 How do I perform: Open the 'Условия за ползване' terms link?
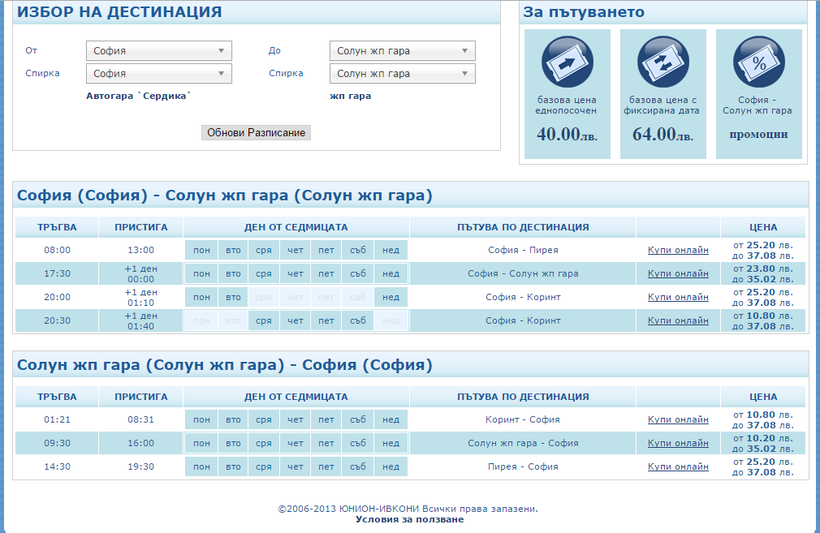[409, 520]
